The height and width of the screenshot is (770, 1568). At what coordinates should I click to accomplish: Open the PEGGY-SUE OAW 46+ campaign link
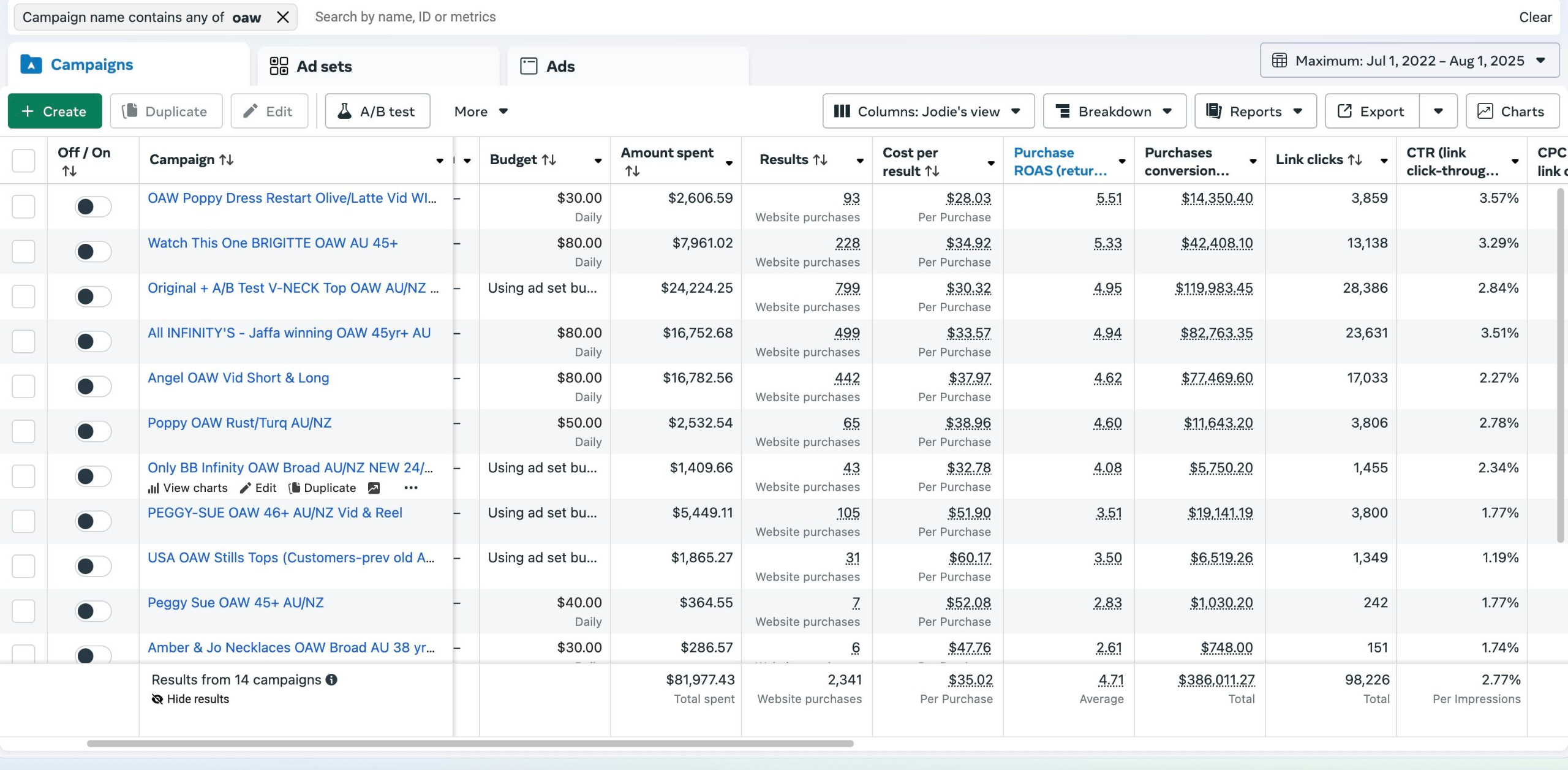(274, 513)
